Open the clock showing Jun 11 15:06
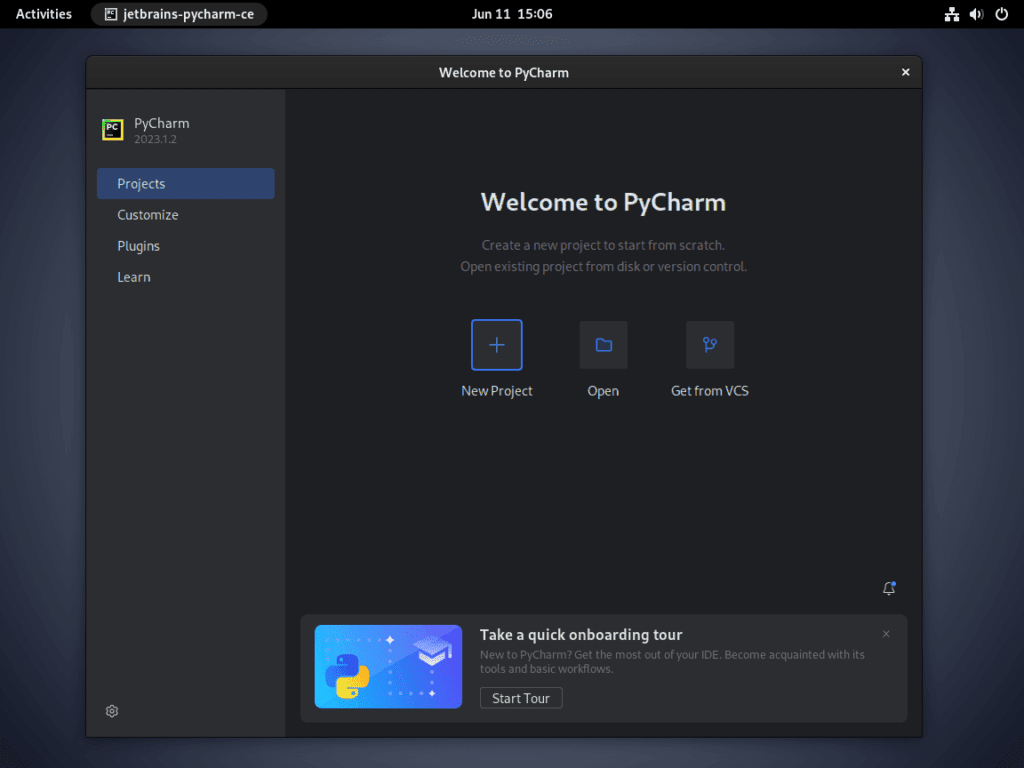 click(512, 14)
